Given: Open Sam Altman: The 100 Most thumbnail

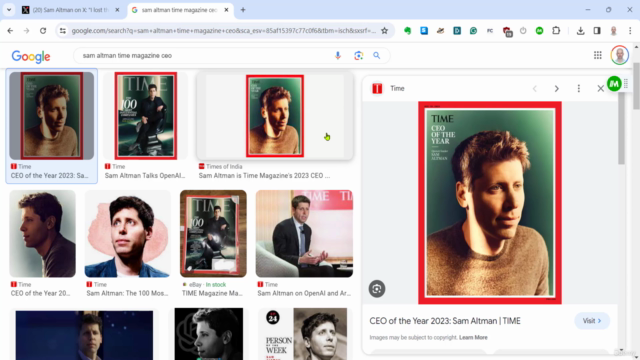Looking at the screenshot, I should [127, 233].
